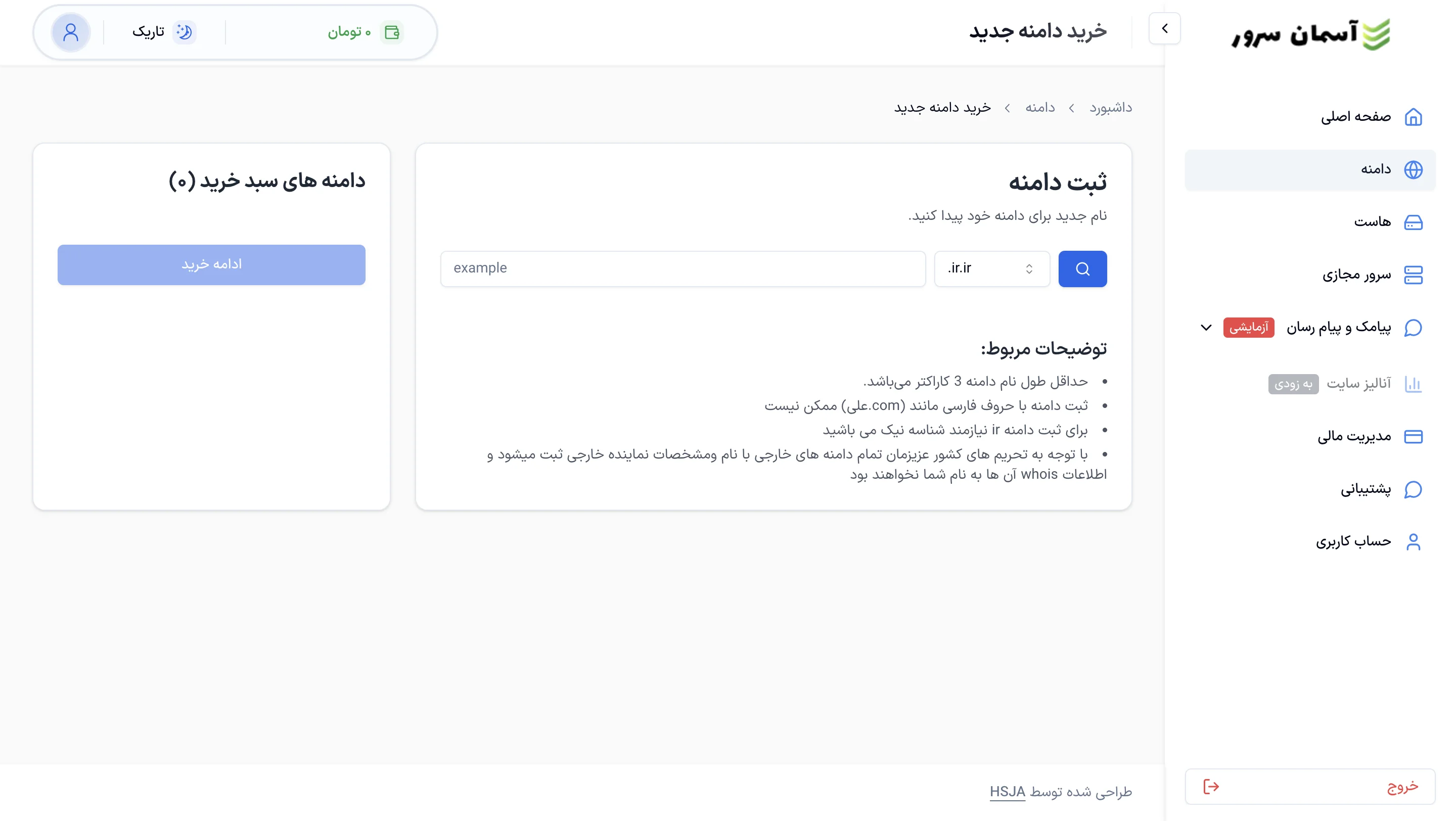The image size is (1456, 821).
Task: Click the credit card icon for مدیریت مالی
Action: [1413, 436]
